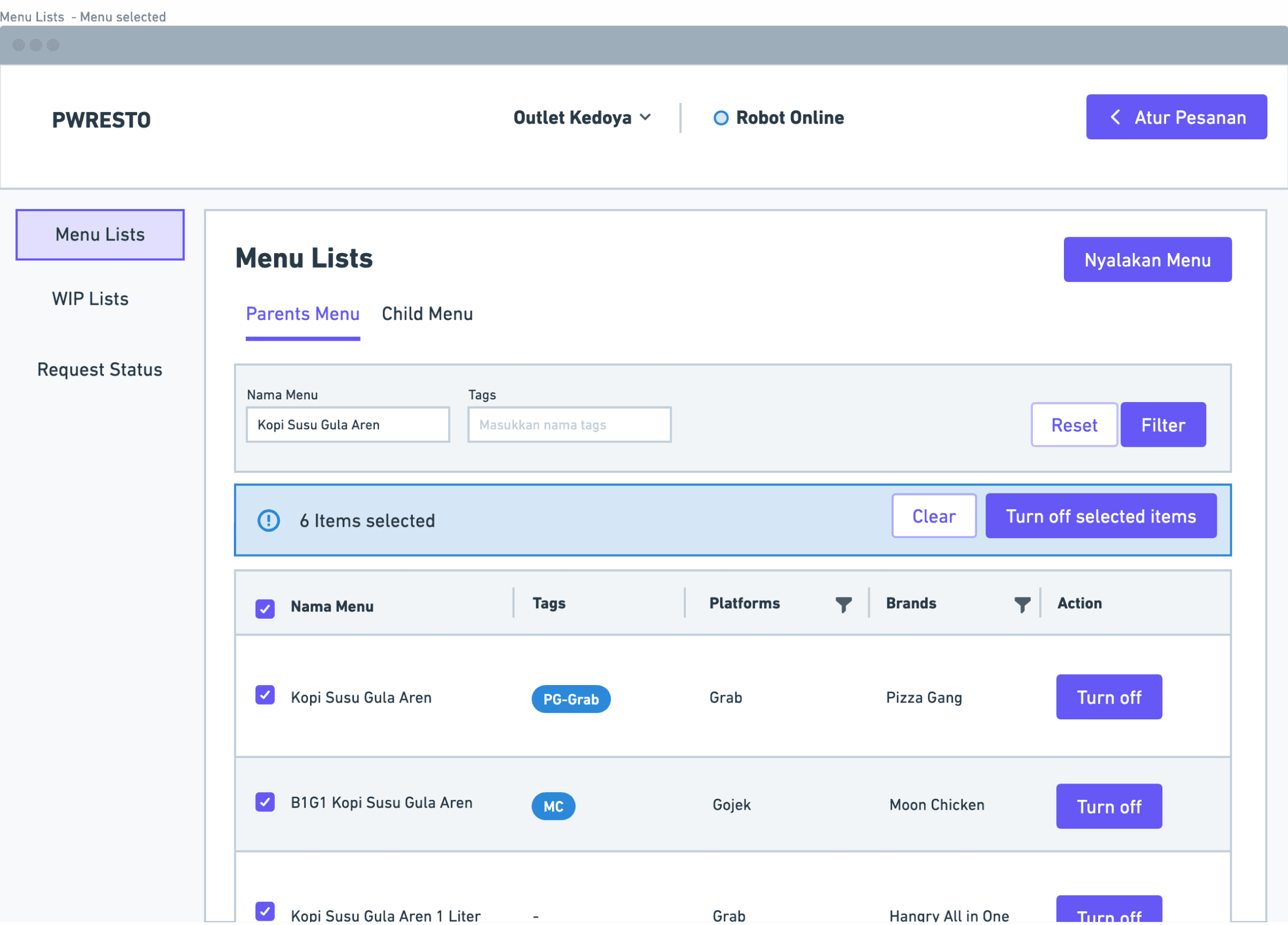Click the Brands column filter funnel icon
1288x925 pixels.
(1021, 605)
